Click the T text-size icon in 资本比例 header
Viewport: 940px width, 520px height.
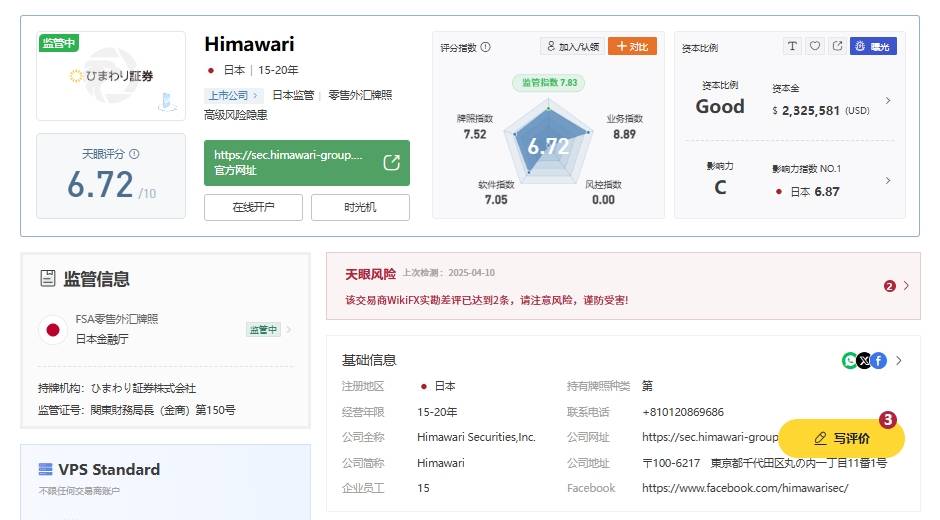pos(792,46)
